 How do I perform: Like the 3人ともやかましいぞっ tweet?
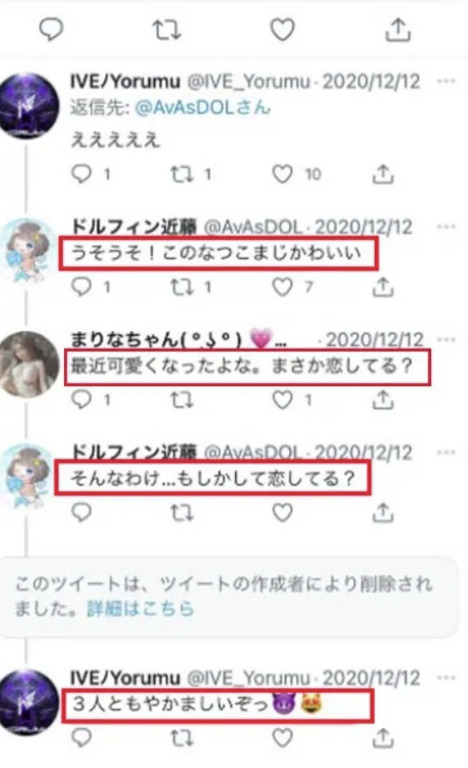[282, 738]
